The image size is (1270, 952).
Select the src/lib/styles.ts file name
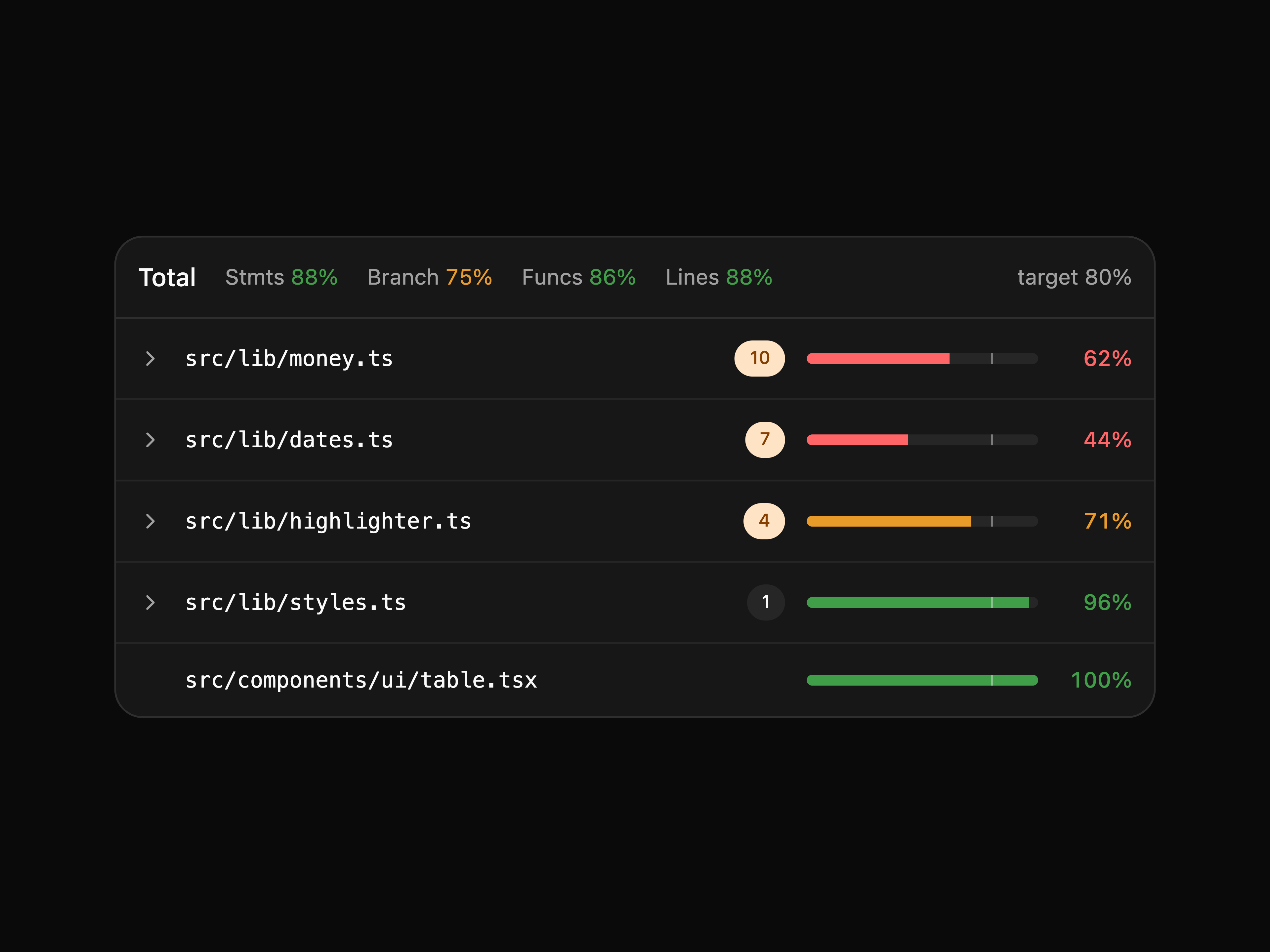tap(295, 603)
